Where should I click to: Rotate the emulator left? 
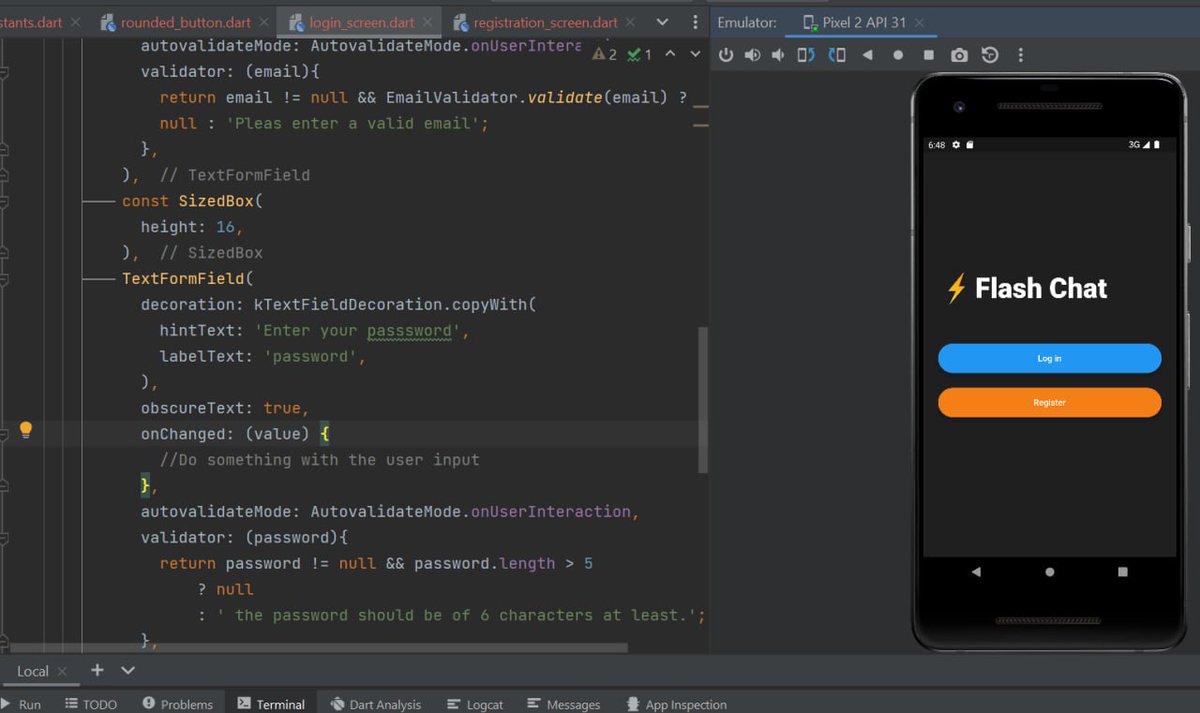(806, 55)
